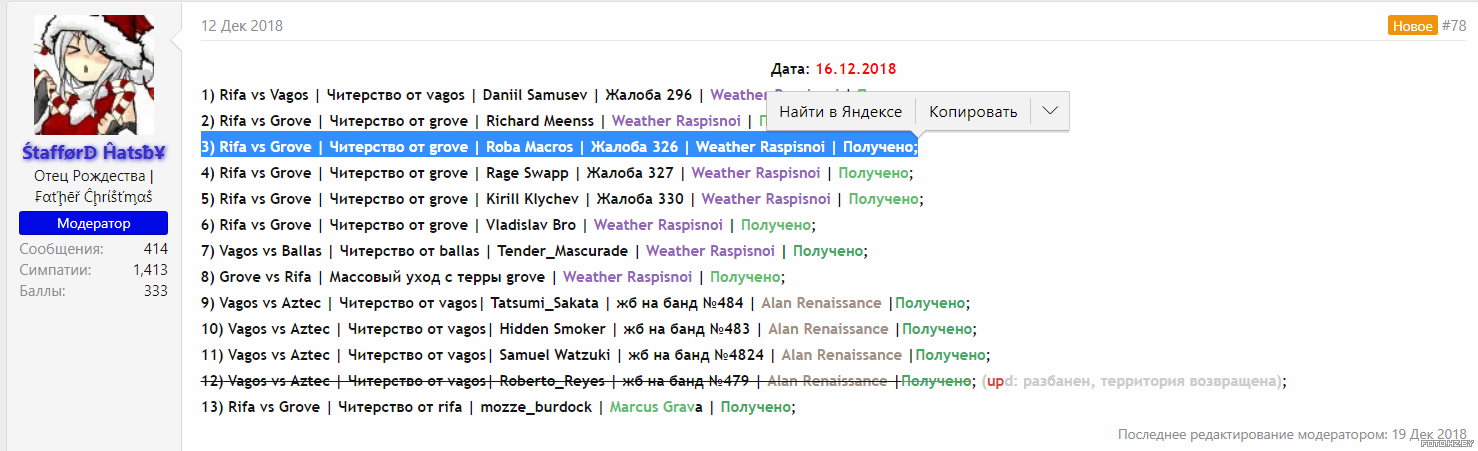Viewport: 1478px width, 451px height.
Task: Click 'Найти в Яндексе' in popup
Action: pos(841,112)
